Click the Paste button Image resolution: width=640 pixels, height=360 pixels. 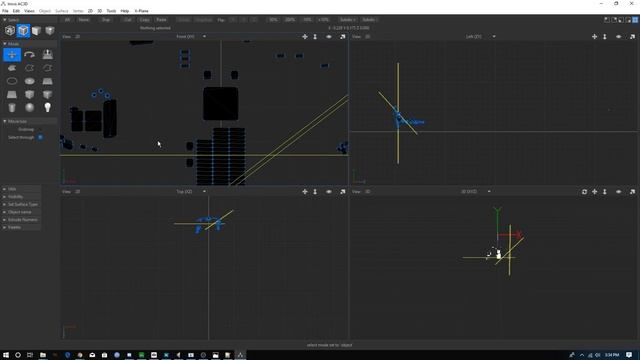(161, 20)
